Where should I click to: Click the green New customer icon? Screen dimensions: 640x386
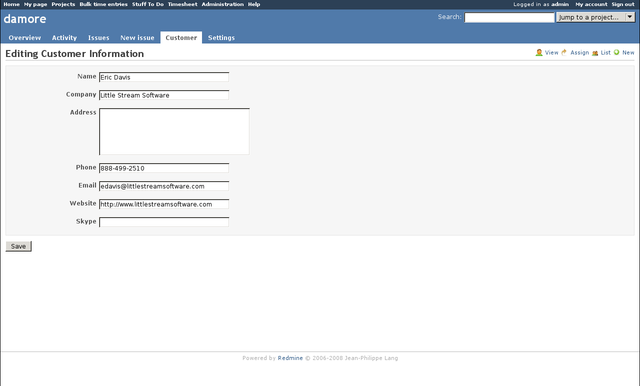(617, 52)
